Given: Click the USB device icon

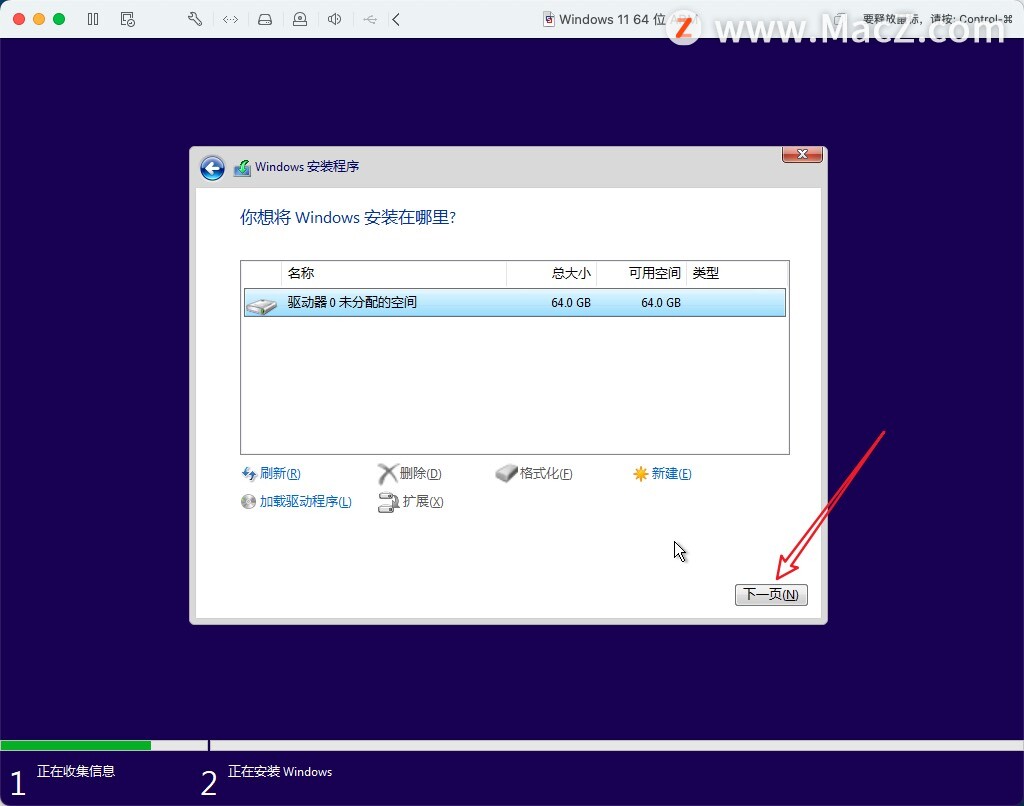Looking at the screenshot, I should click(x=370, y=20).
